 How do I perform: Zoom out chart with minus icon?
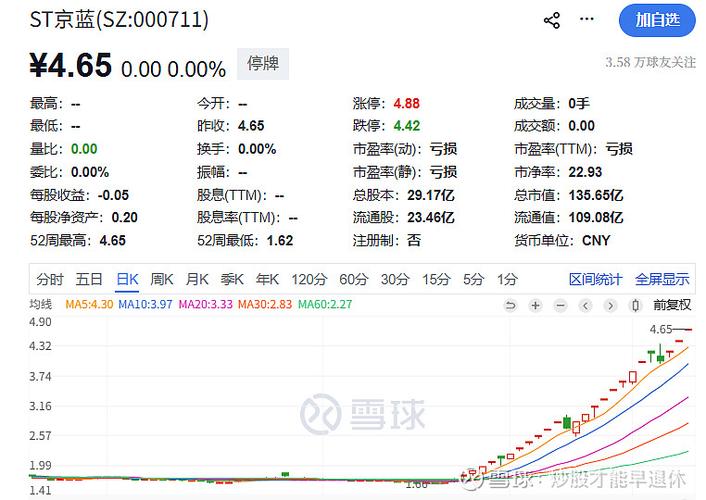pyautogui.click(x=561, y=306)
